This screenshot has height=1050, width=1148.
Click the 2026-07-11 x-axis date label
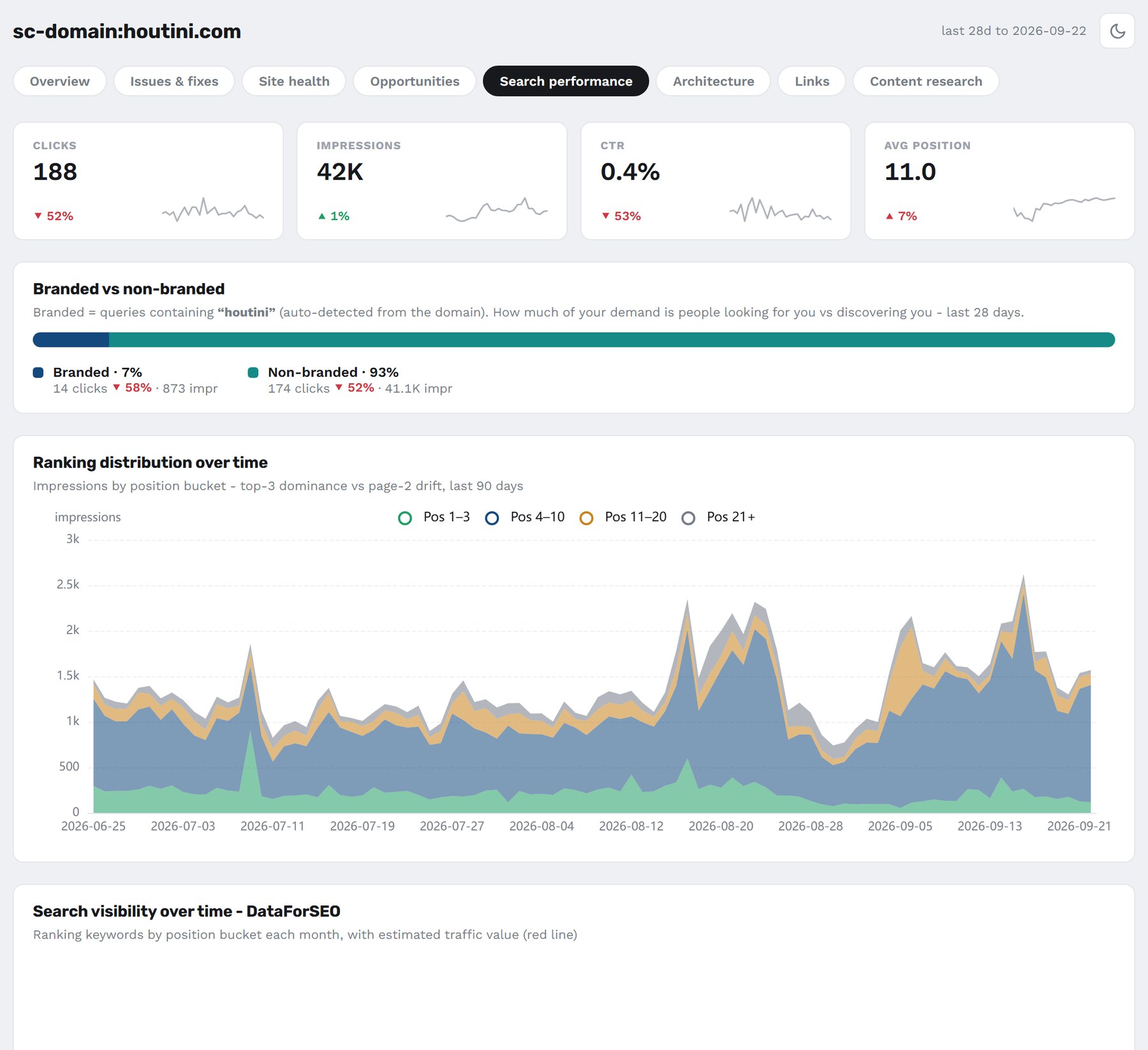pyautogui.click(x=272, y=826)
